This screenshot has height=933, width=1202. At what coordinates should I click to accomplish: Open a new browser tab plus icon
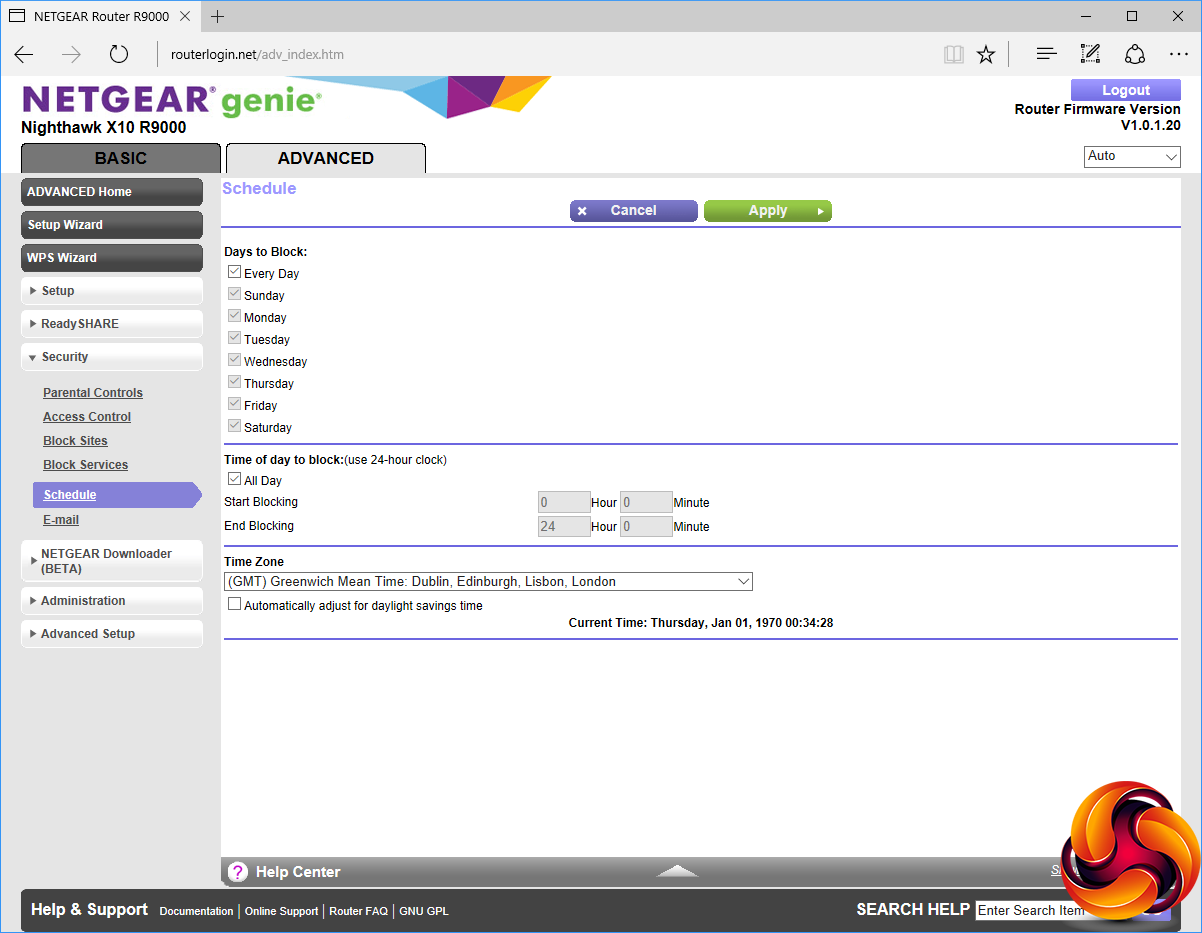pyautogui.click(x=217, y=16)
